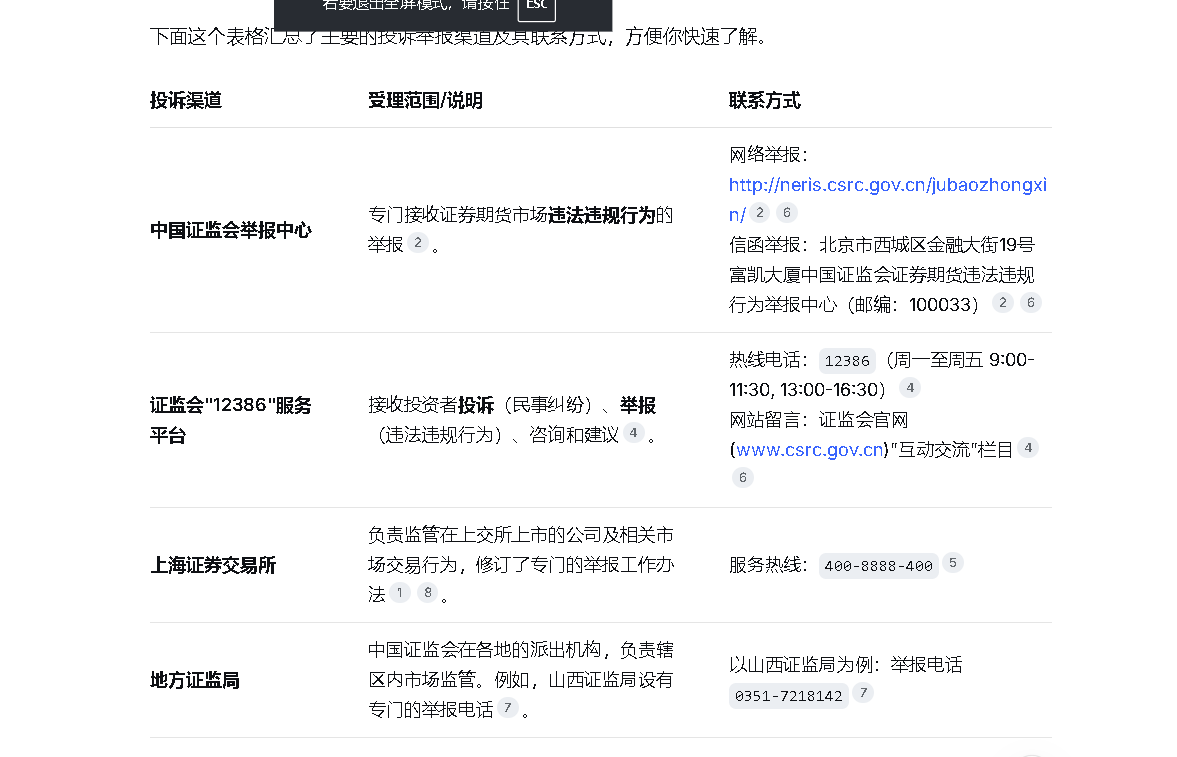Click '以山西证监局为例:举报电话' text

click(x=845, y=665)
